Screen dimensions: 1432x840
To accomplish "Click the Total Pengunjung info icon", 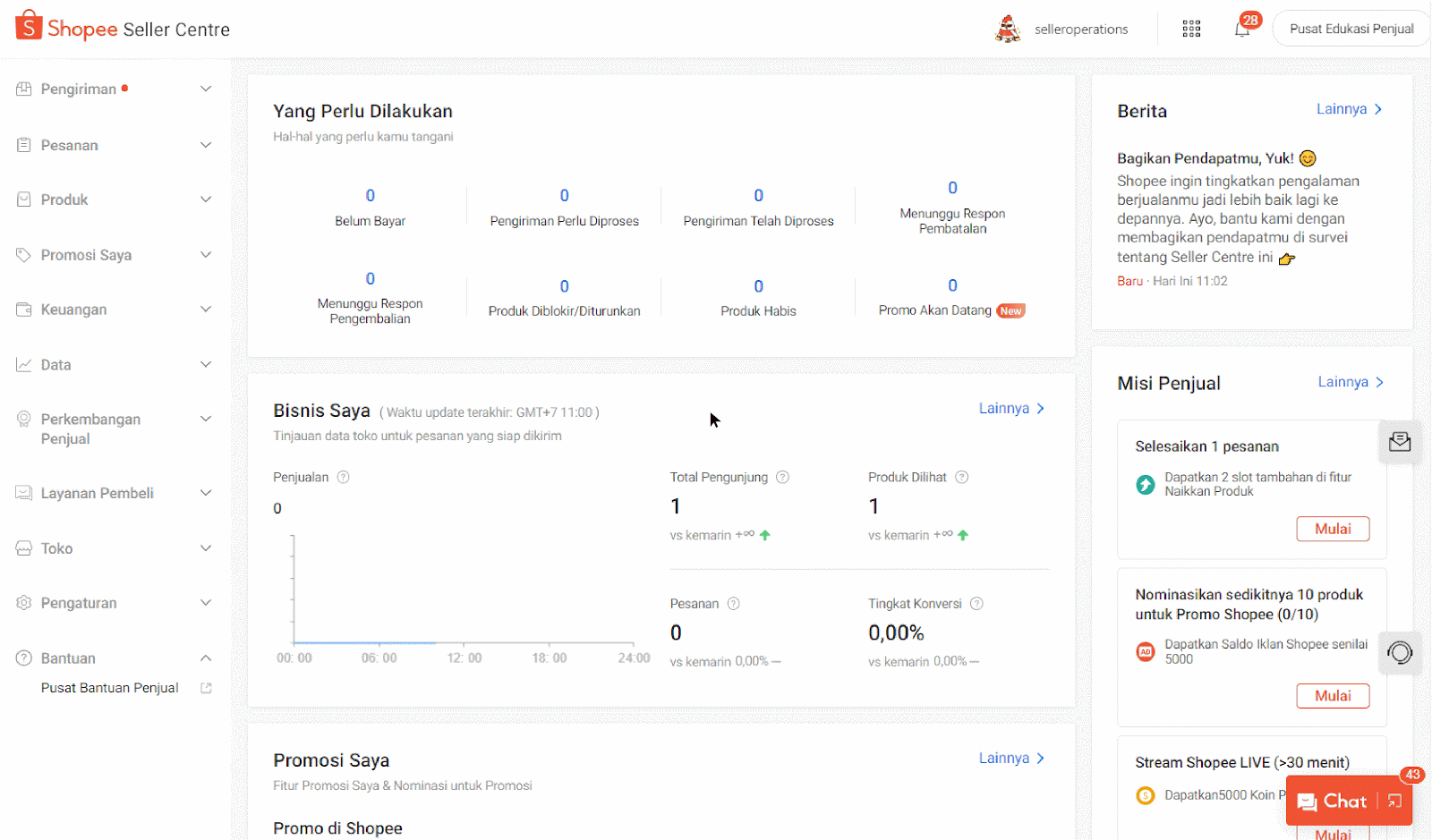I will [782, 478].
